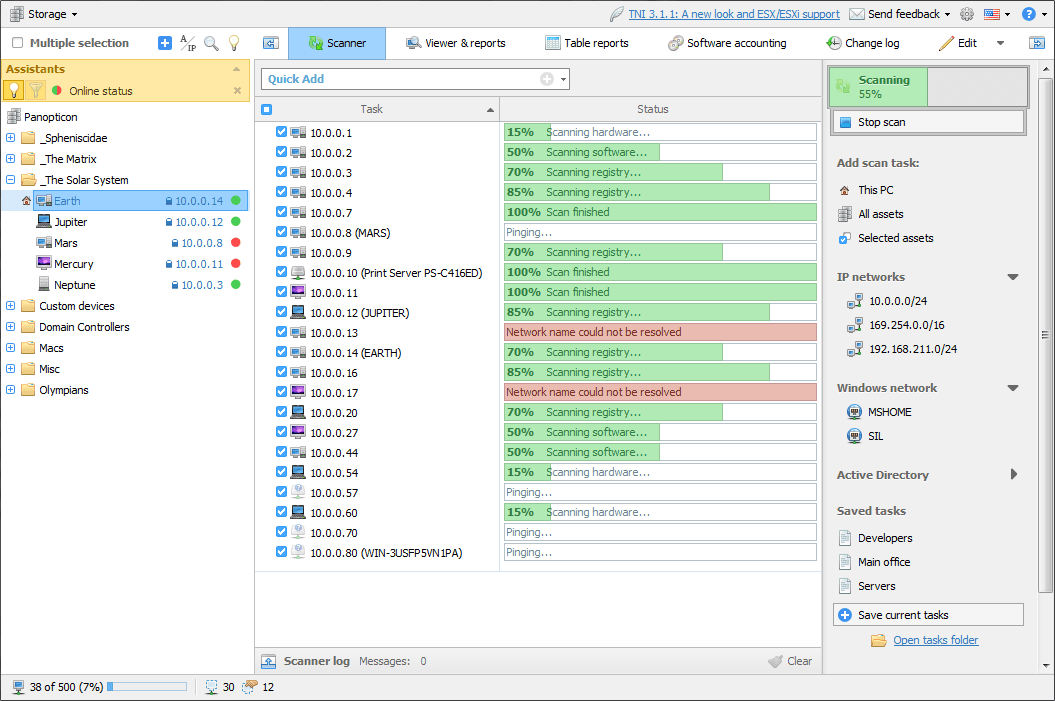
Task: Click the Stop scan button
Action: pos(929,122)
